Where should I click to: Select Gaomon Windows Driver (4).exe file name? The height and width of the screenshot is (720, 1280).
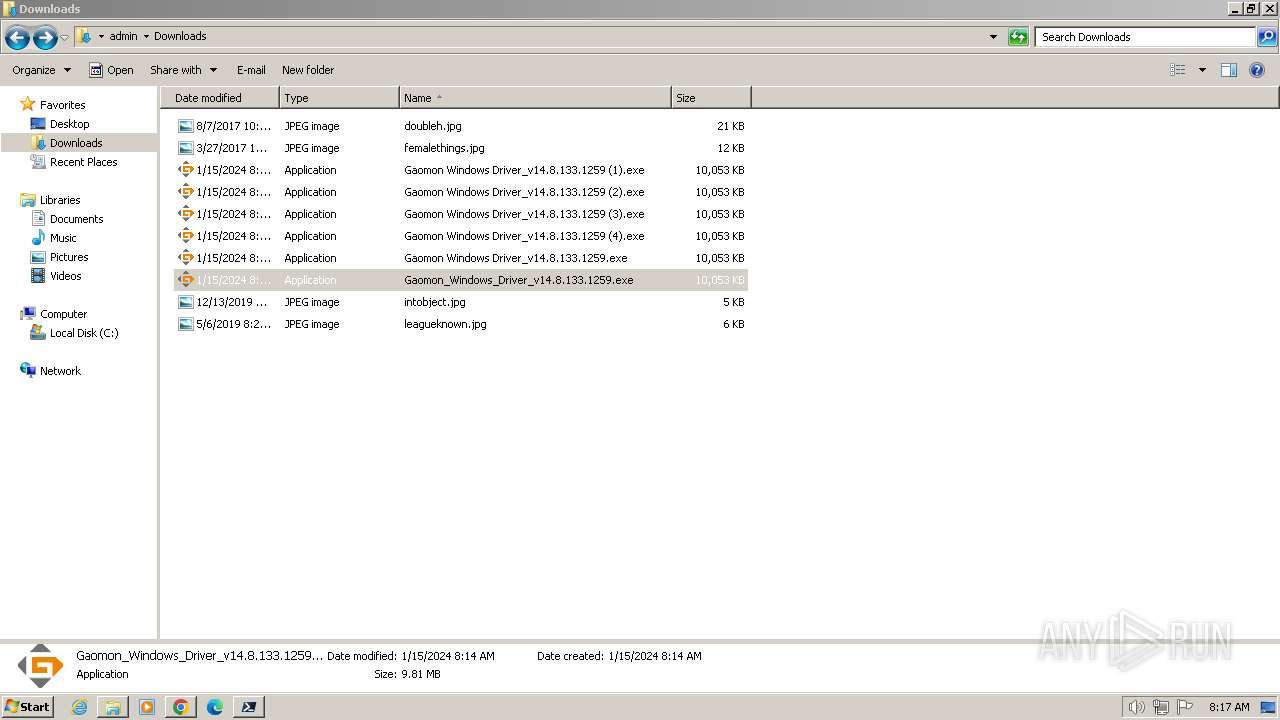pos(524,236)
